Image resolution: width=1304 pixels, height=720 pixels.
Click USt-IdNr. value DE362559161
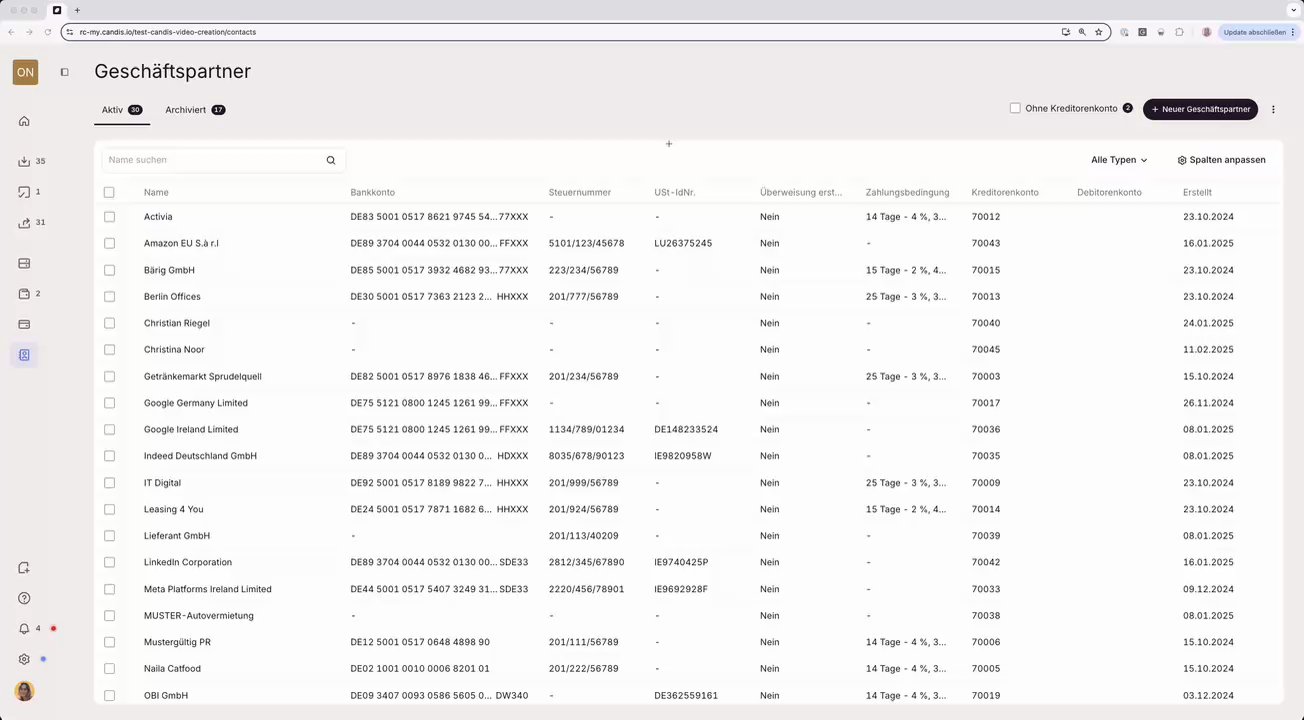pos(686,695)
